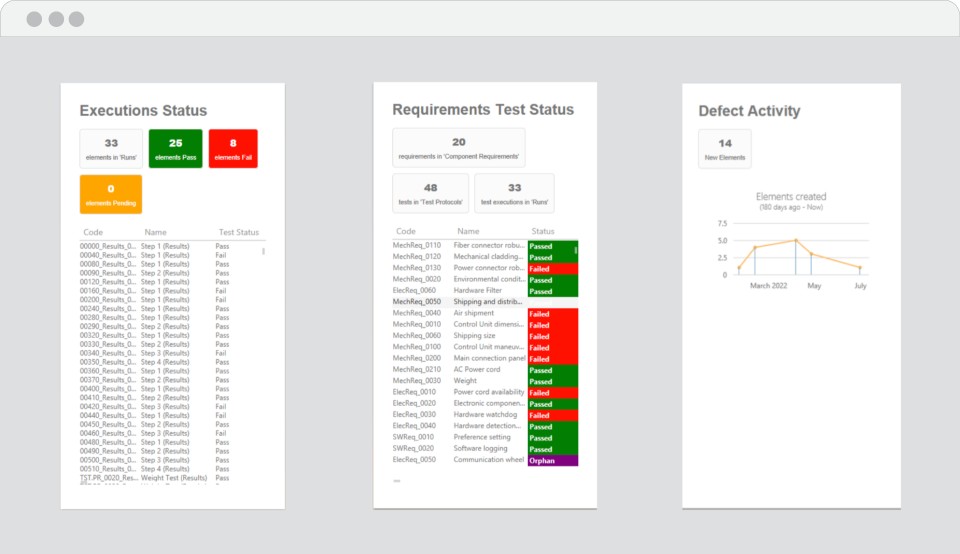The image size is (960, 554).
Task: Select the ElecReq_0040 Hardware detection row
Action: tap(485, 425)
